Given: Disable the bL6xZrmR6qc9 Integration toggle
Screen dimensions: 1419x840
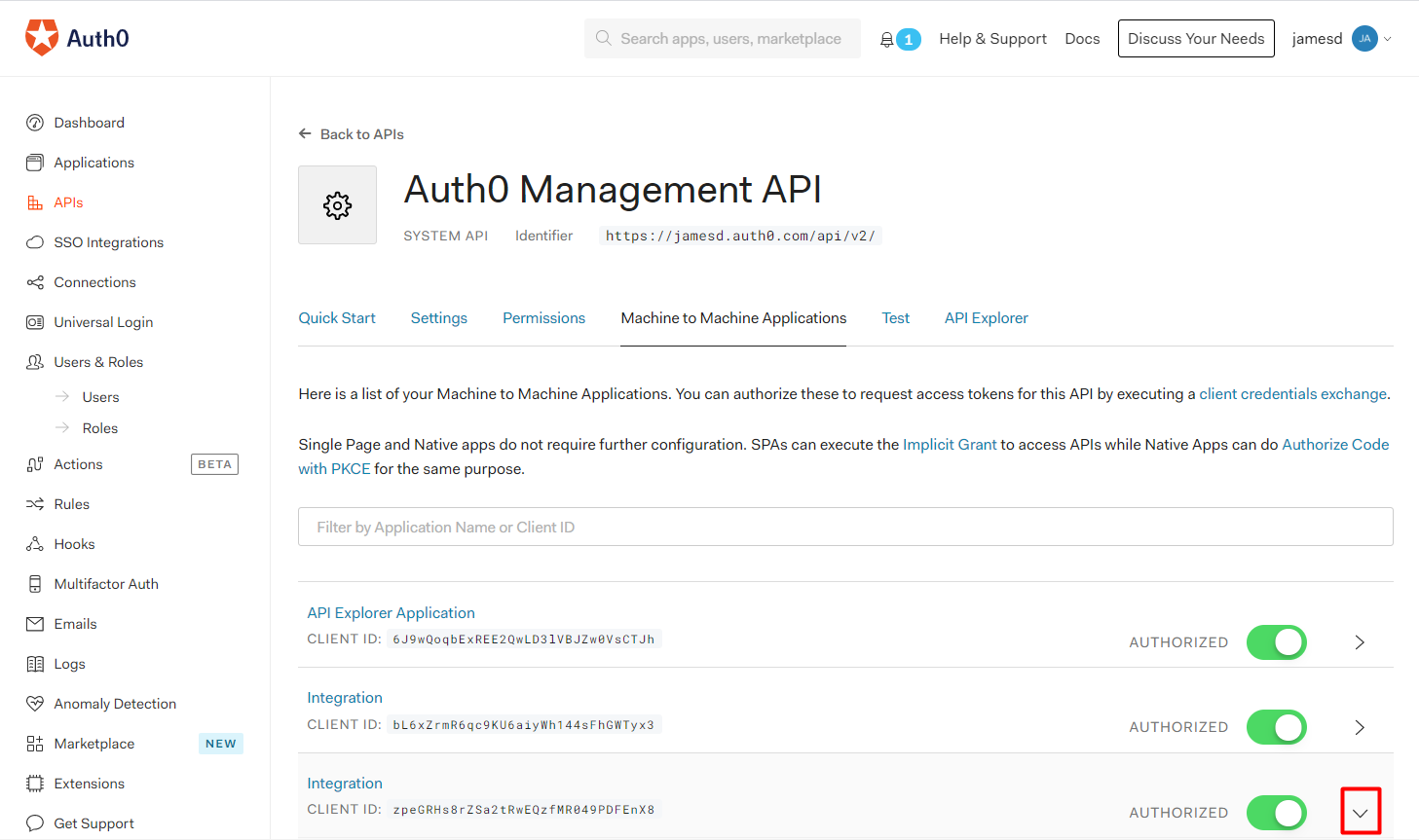Looking at the screenshot, I should 1276,727.
